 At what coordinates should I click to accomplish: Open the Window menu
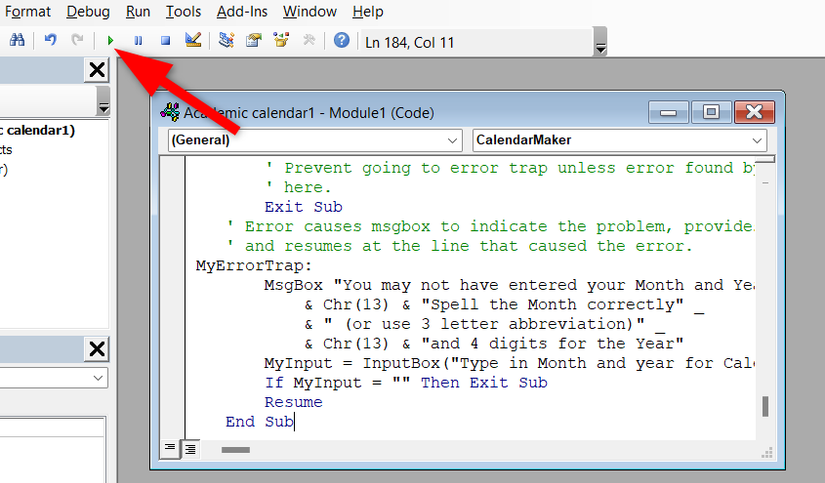309,12
